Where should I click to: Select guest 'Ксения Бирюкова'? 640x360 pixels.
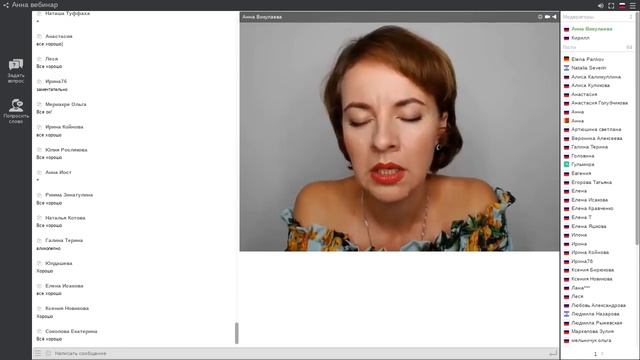pos(593,270)
